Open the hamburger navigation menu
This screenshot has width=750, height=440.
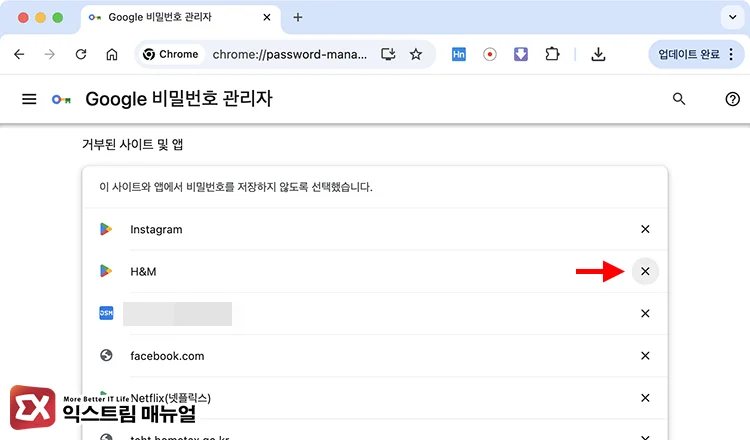29,99
